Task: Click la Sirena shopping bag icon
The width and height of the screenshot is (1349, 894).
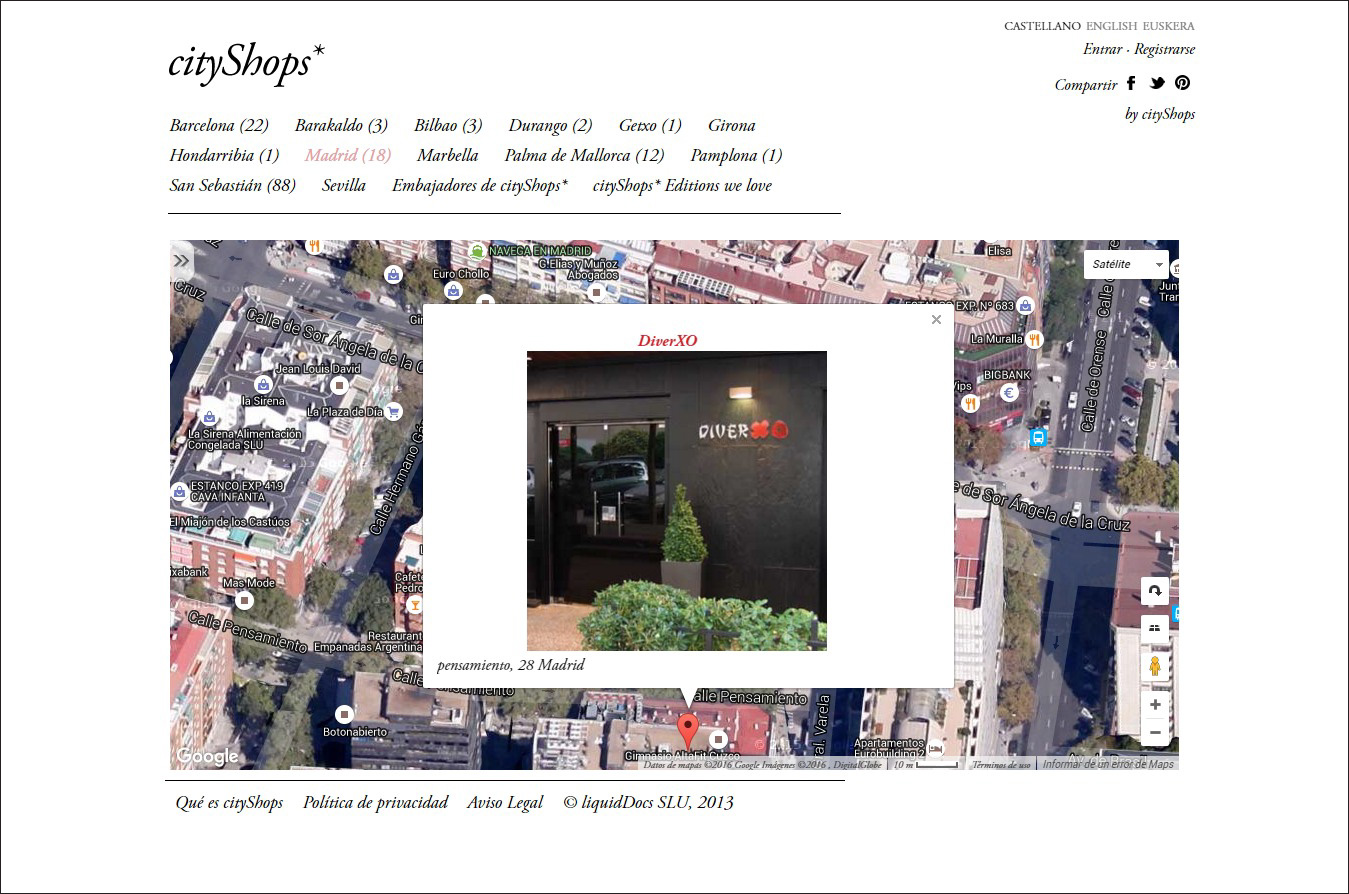Action: tap(263, 384)
